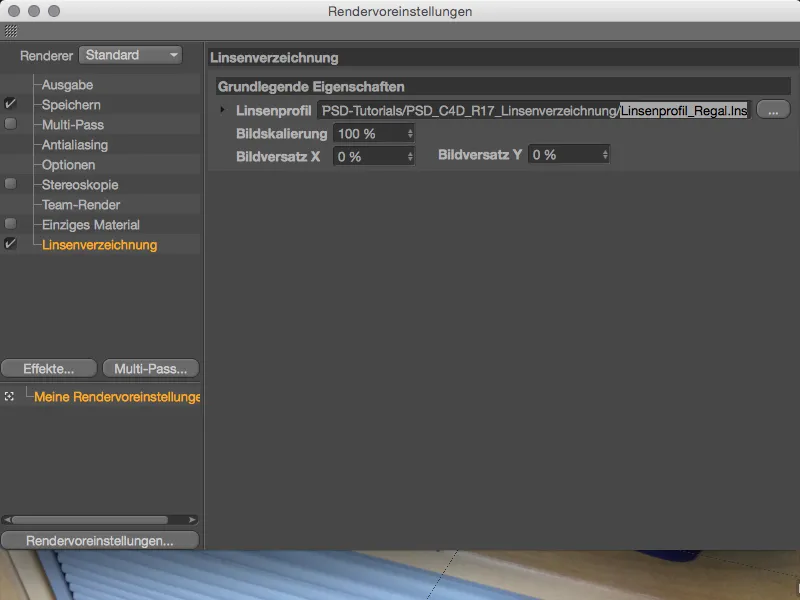The height and width of the screenshot is (600, 800).
Task: Select the Stereoskopie settings entry
Action: coord(80,185)
